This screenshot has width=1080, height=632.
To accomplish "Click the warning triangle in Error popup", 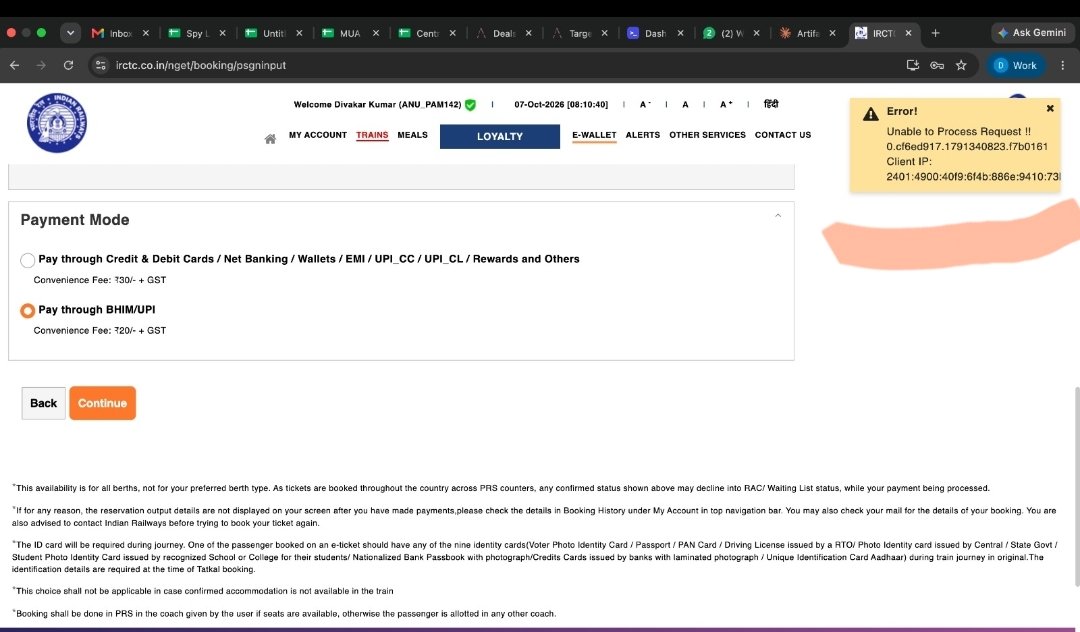I will [x=871, y=114].
